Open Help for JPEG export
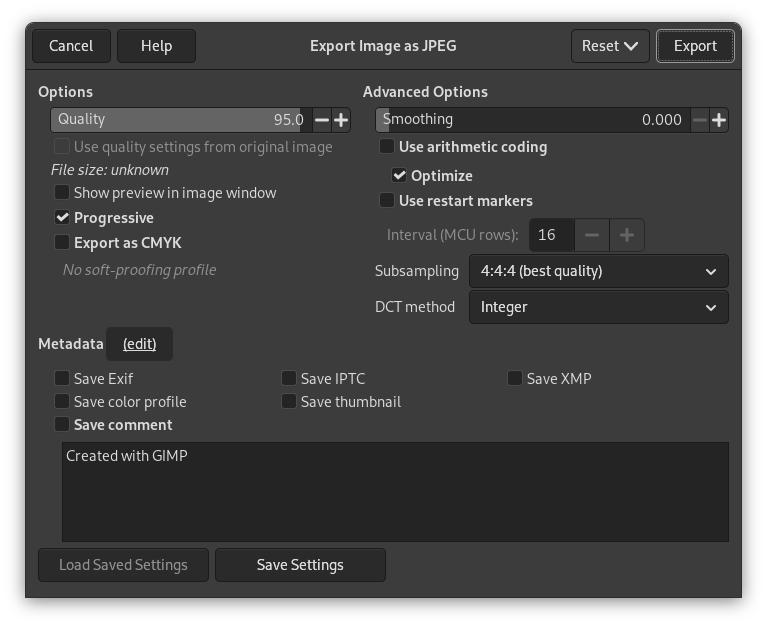 point(156,46)
